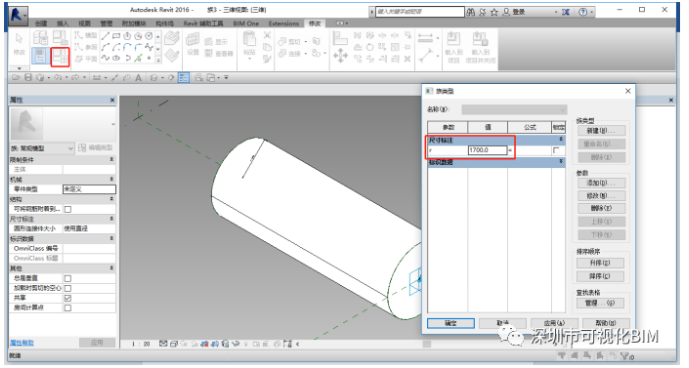Click the Text 'A' tool in quick access toolbar
Screen dimensions: 689x368
(x=138, y=78)
